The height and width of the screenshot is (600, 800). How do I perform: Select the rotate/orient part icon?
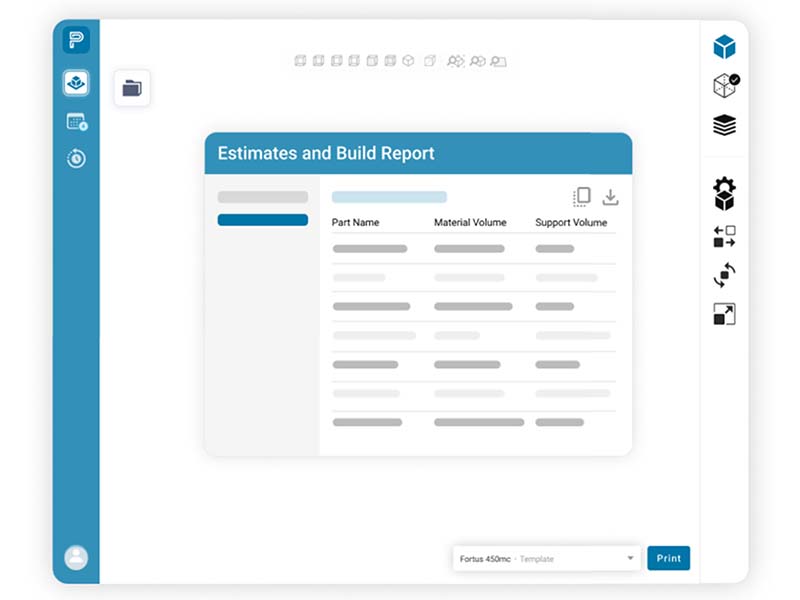pyautogui.click(x=724, y=275)
